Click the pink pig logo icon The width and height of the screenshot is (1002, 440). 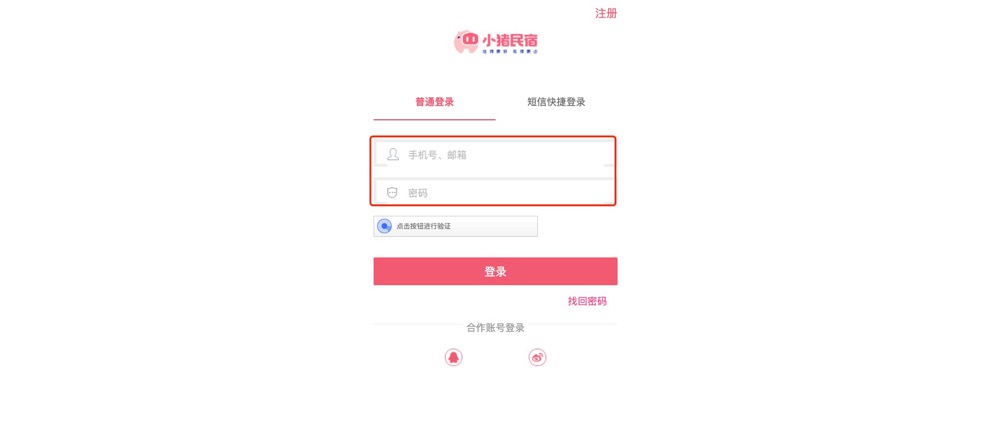point(466,42)
